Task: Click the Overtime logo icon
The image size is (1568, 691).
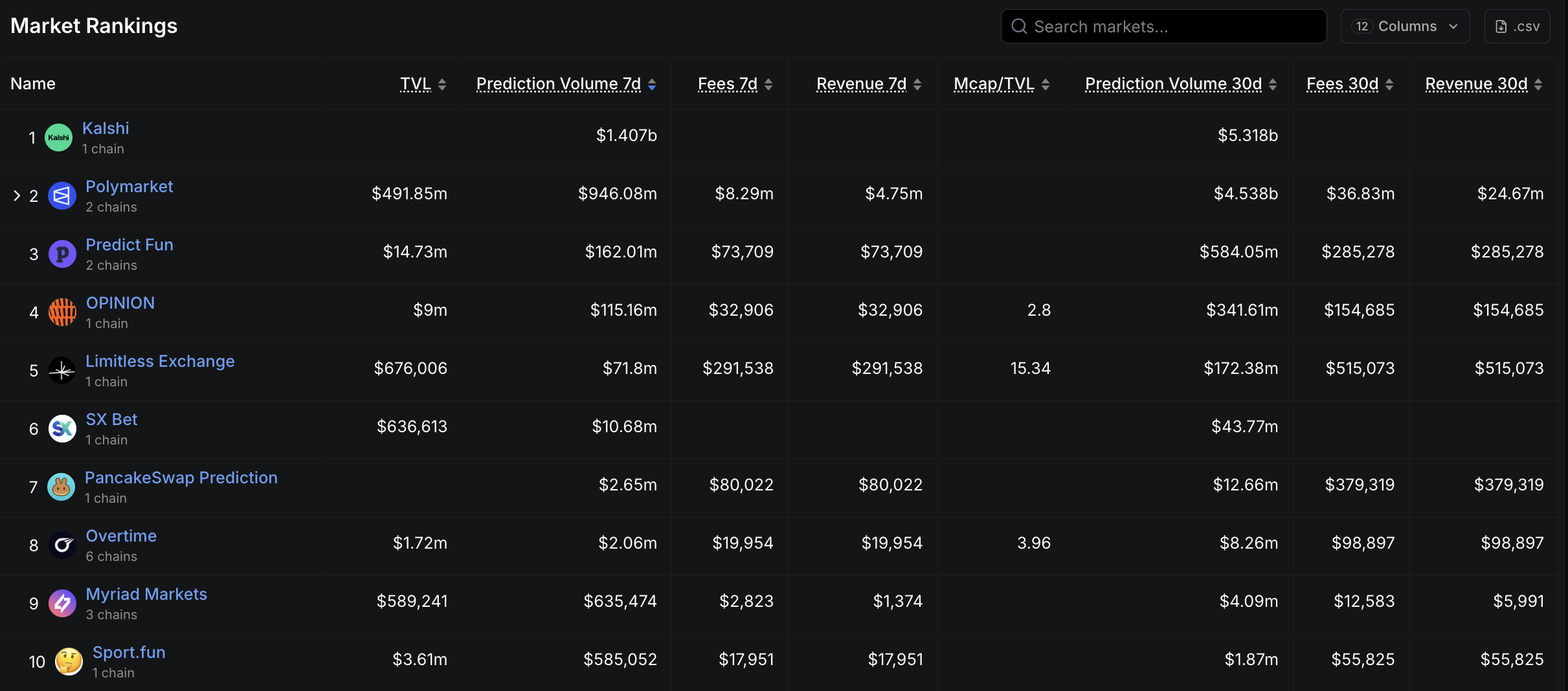Action: click(62, 545)
